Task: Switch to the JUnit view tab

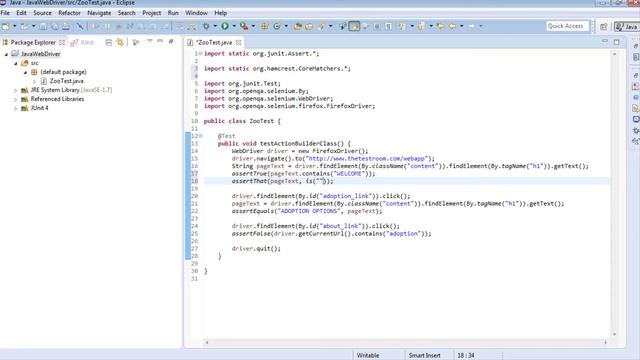Action: tap(83, 42)
